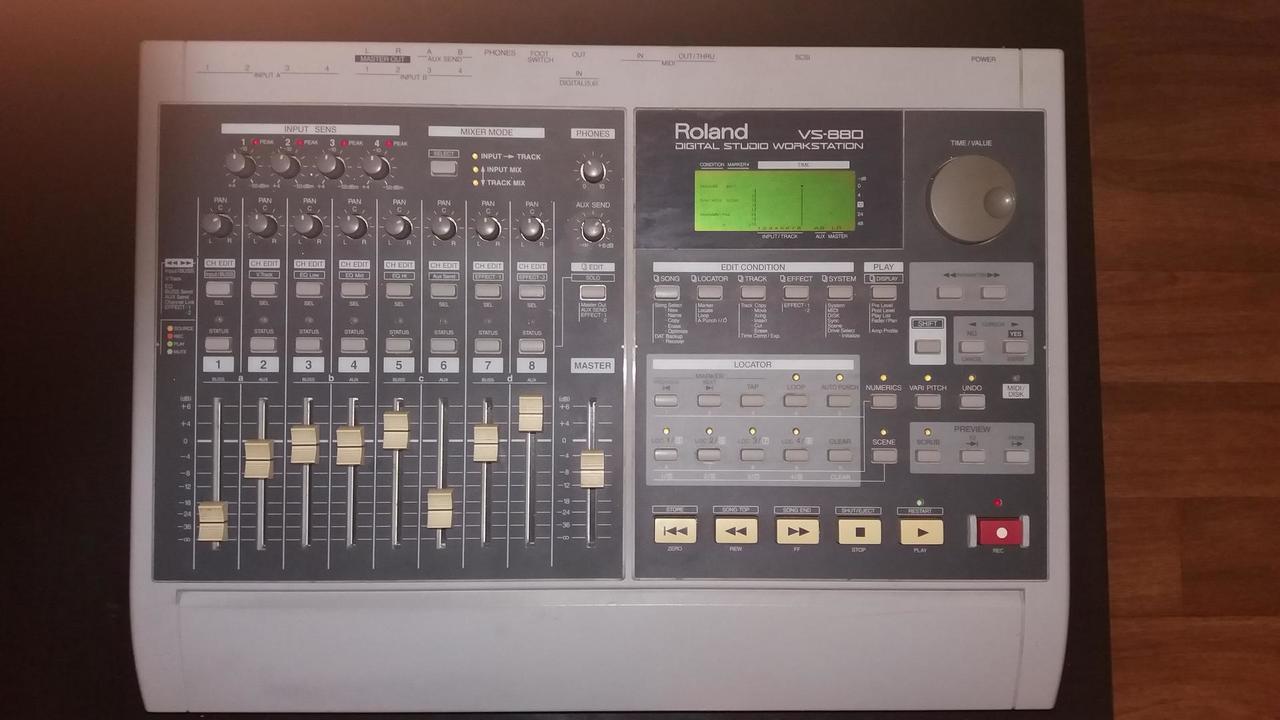Push the EFFECT edit condition button
Screen dimensions: 1280x720
click(x=797, y=293)
